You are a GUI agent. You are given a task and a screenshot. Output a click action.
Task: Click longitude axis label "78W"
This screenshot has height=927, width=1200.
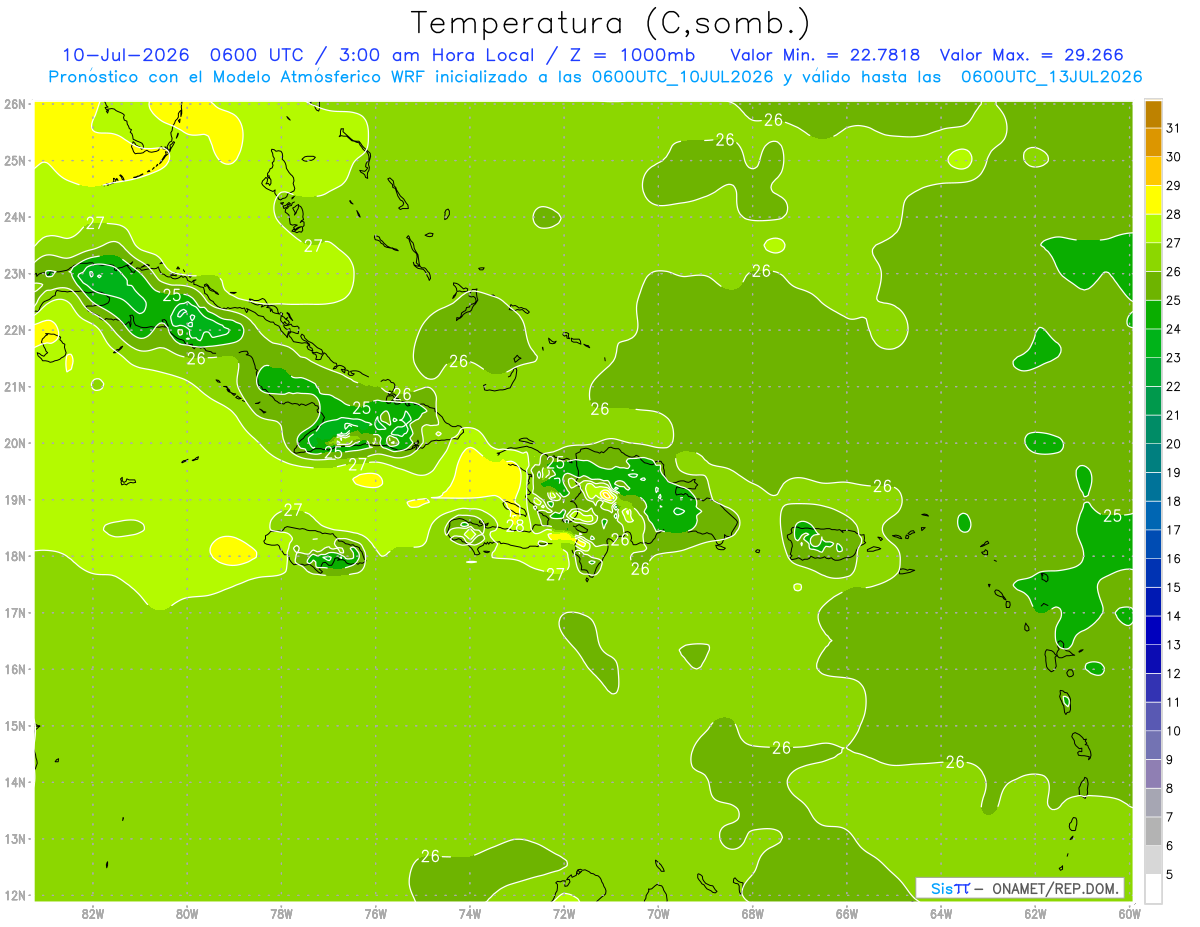click(282, 913)
